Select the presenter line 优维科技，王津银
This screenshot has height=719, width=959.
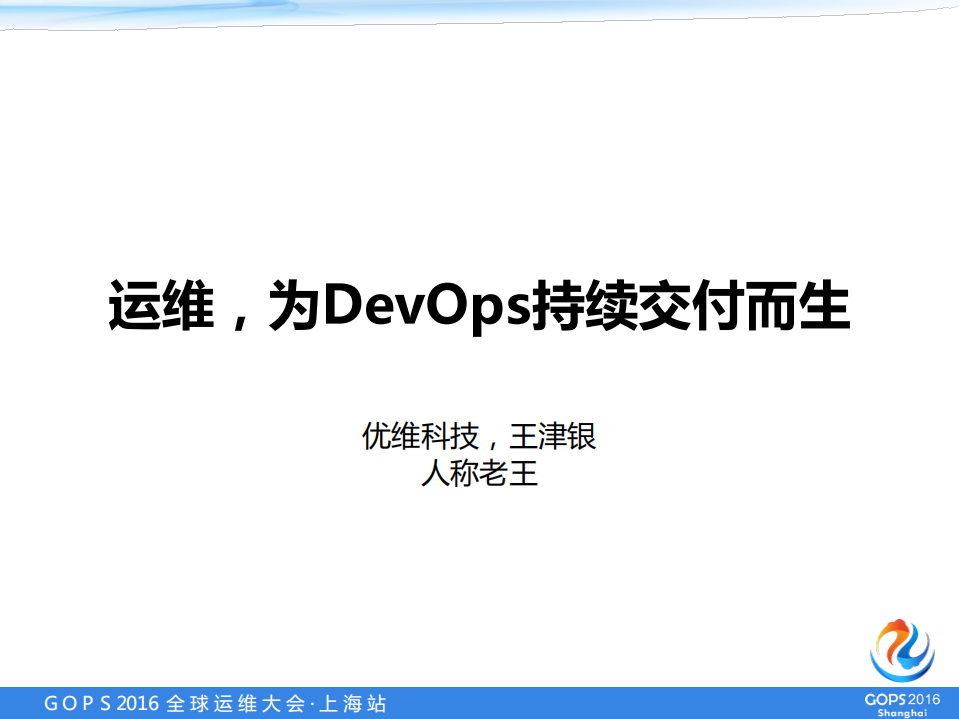click(x=478, y=436)
